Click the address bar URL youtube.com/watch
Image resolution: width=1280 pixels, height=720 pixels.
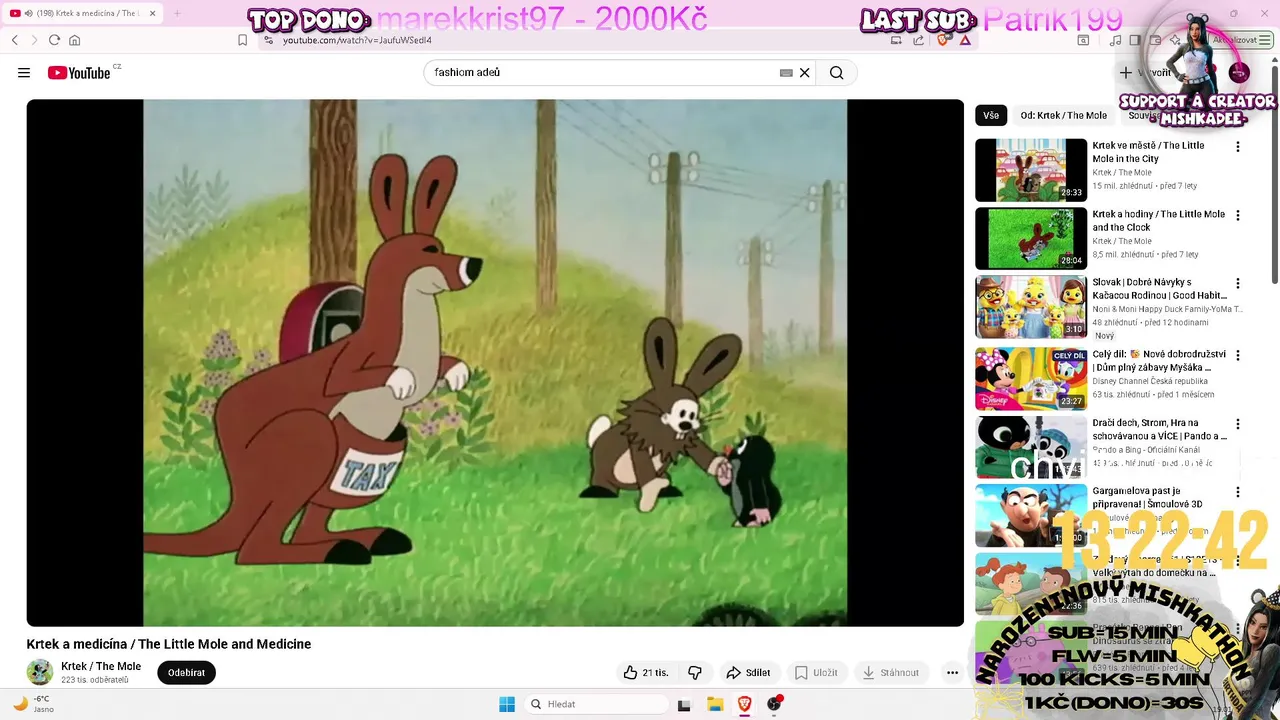click(357, 40)
